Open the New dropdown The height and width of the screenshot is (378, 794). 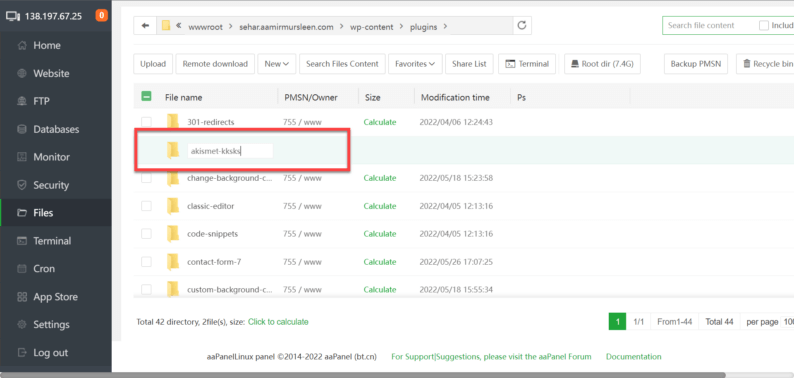[276, 64]
